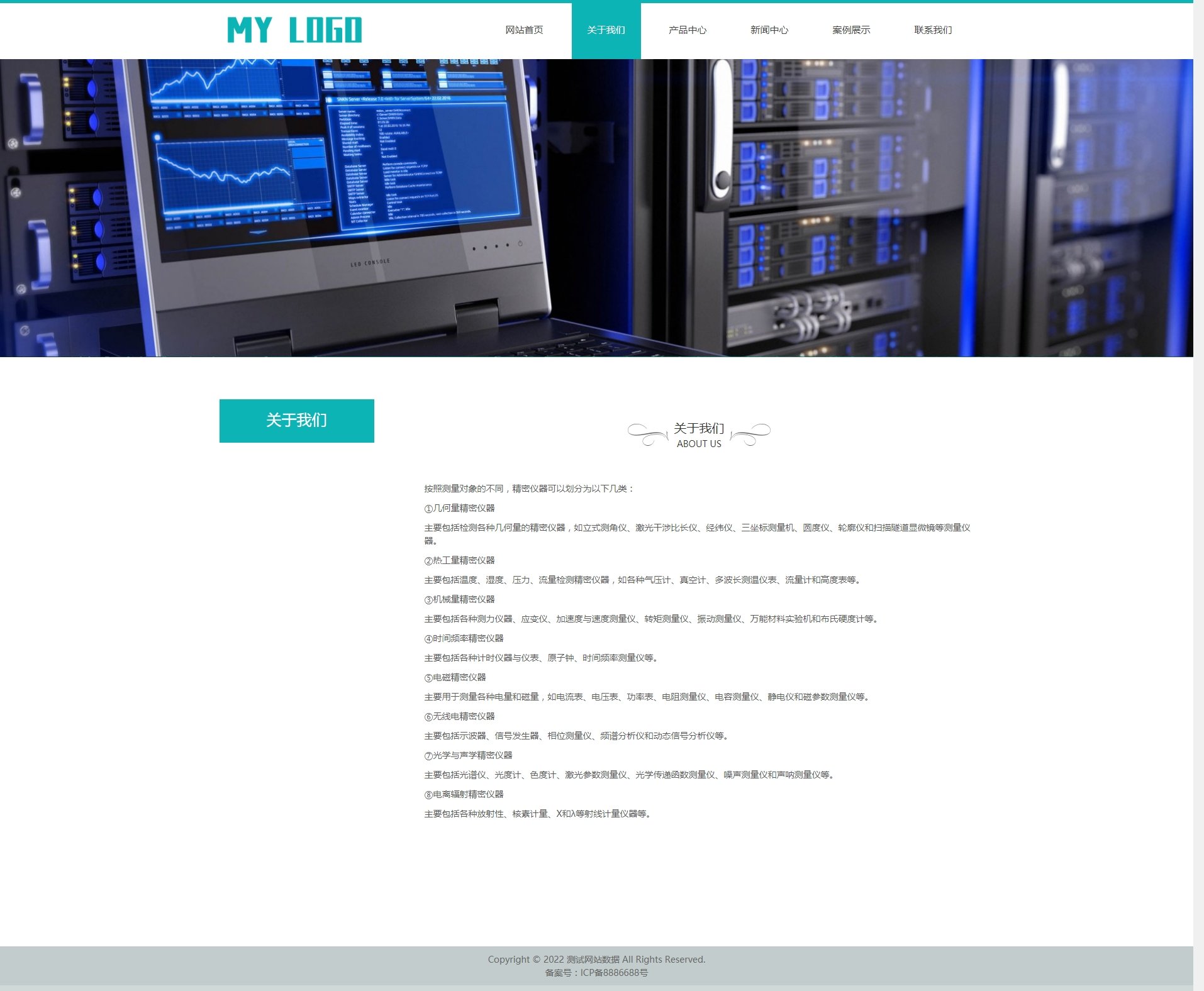Click the MY LOGO site logo
This screenshot has width=1204, height=991.
(x=294, y=30)
